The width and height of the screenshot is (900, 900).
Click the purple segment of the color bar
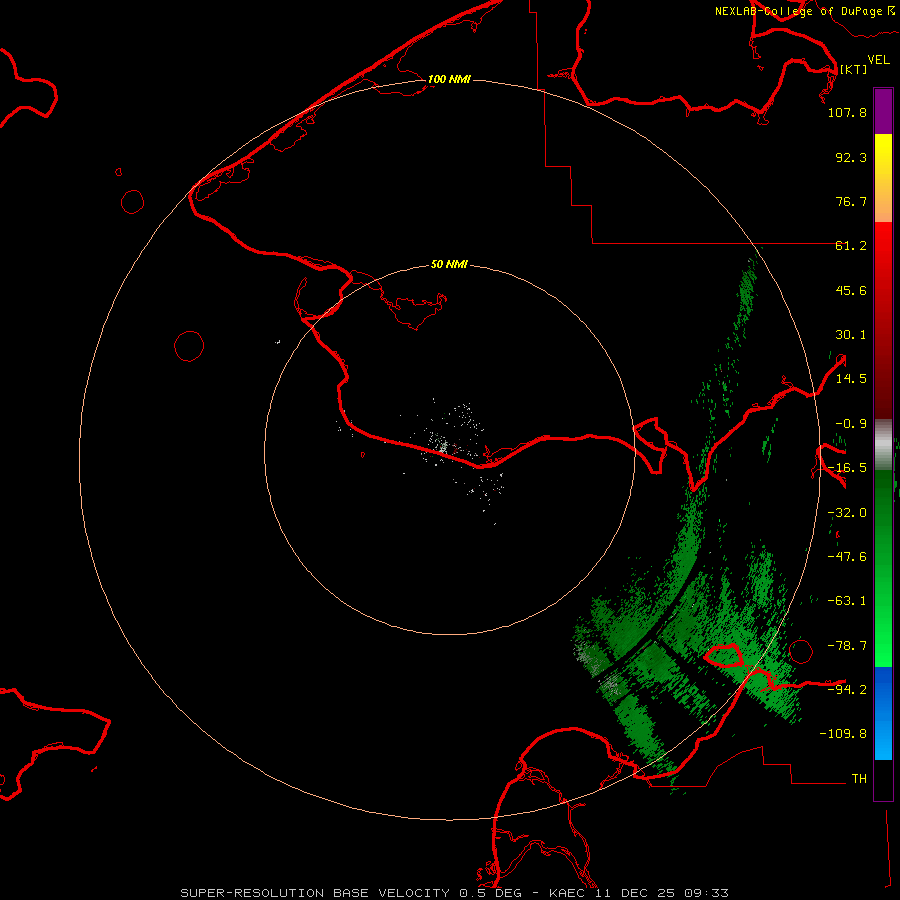[883, 111]
